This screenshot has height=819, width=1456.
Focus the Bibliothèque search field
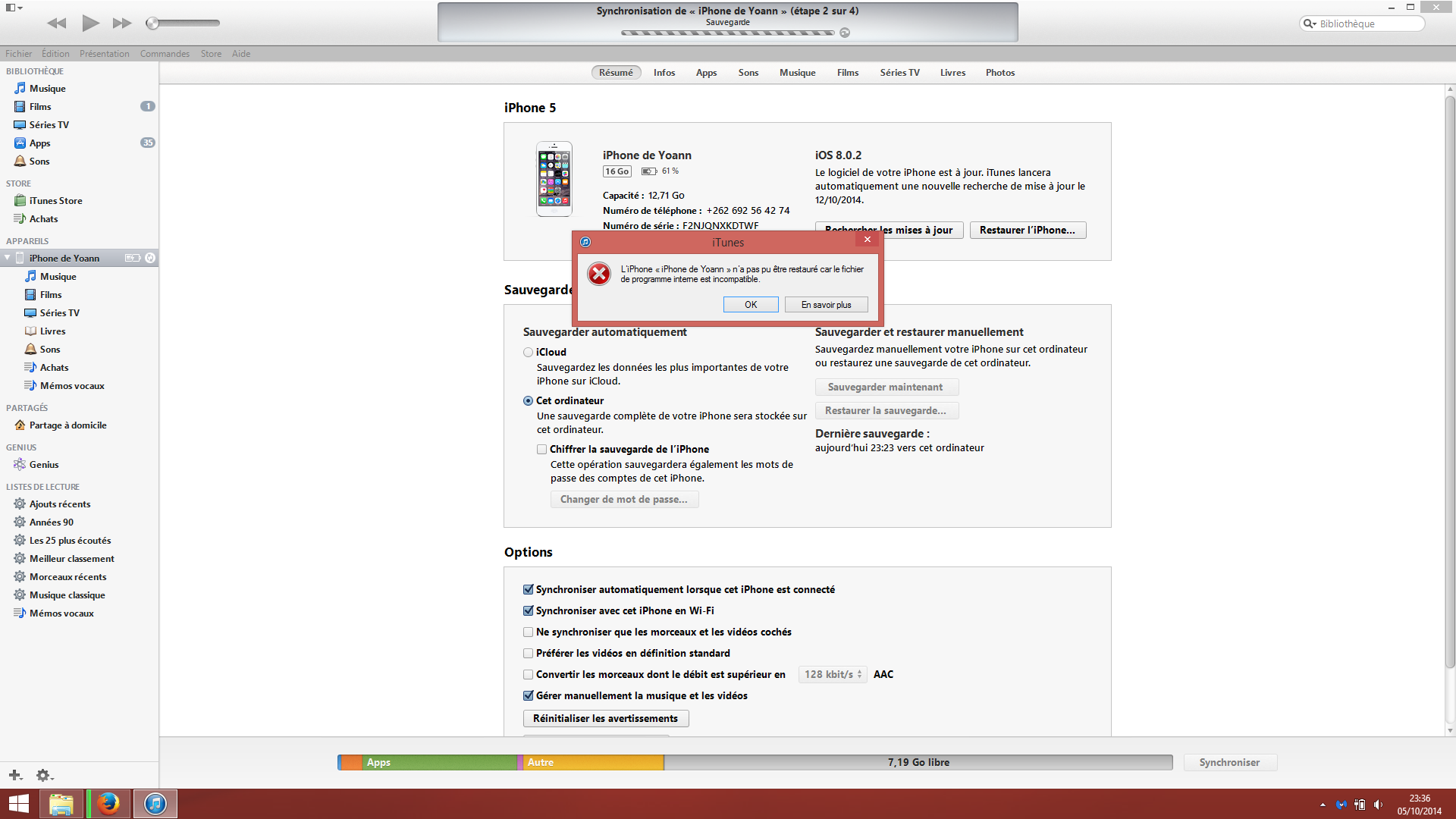(1362, 24)
